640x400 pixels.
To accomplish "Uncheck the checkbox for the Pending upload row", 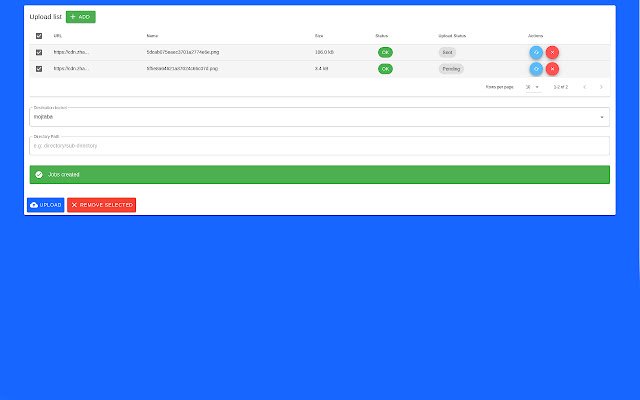I will point(39,69).
